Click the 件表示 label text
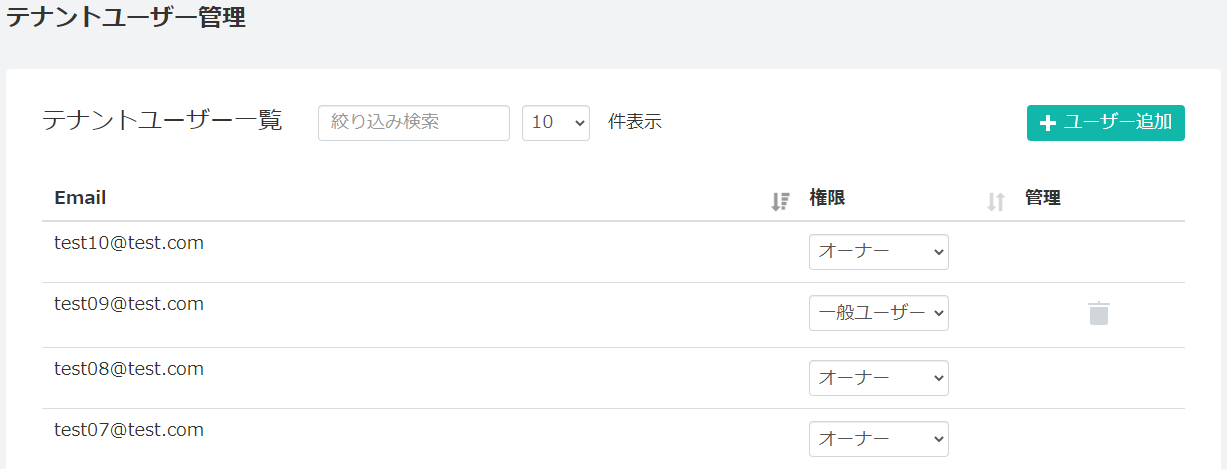Viewport: 1227px width, 469px height. pos(635,122)
